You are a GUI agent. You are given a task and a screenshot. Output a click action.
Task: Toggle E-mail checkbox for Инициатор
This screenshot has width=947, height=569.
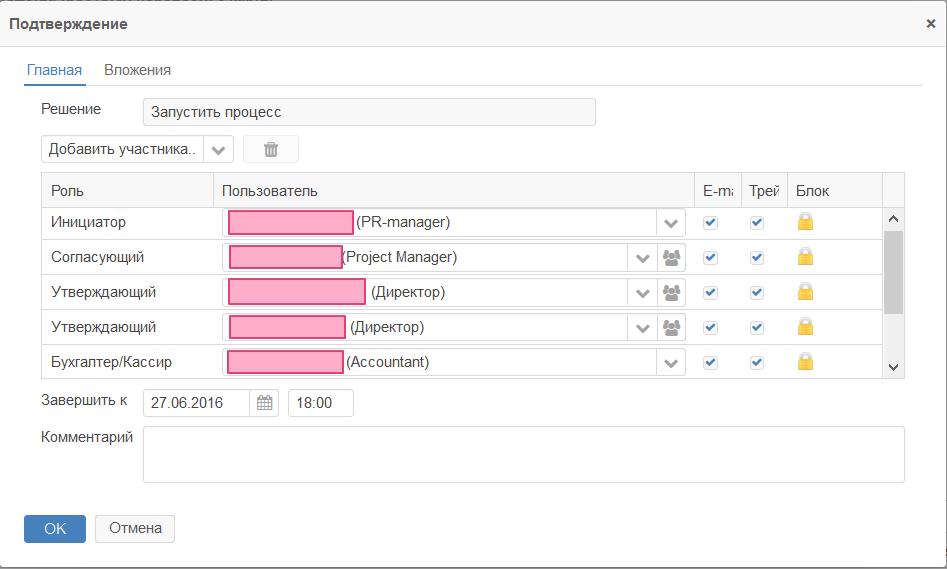(710, 222)
